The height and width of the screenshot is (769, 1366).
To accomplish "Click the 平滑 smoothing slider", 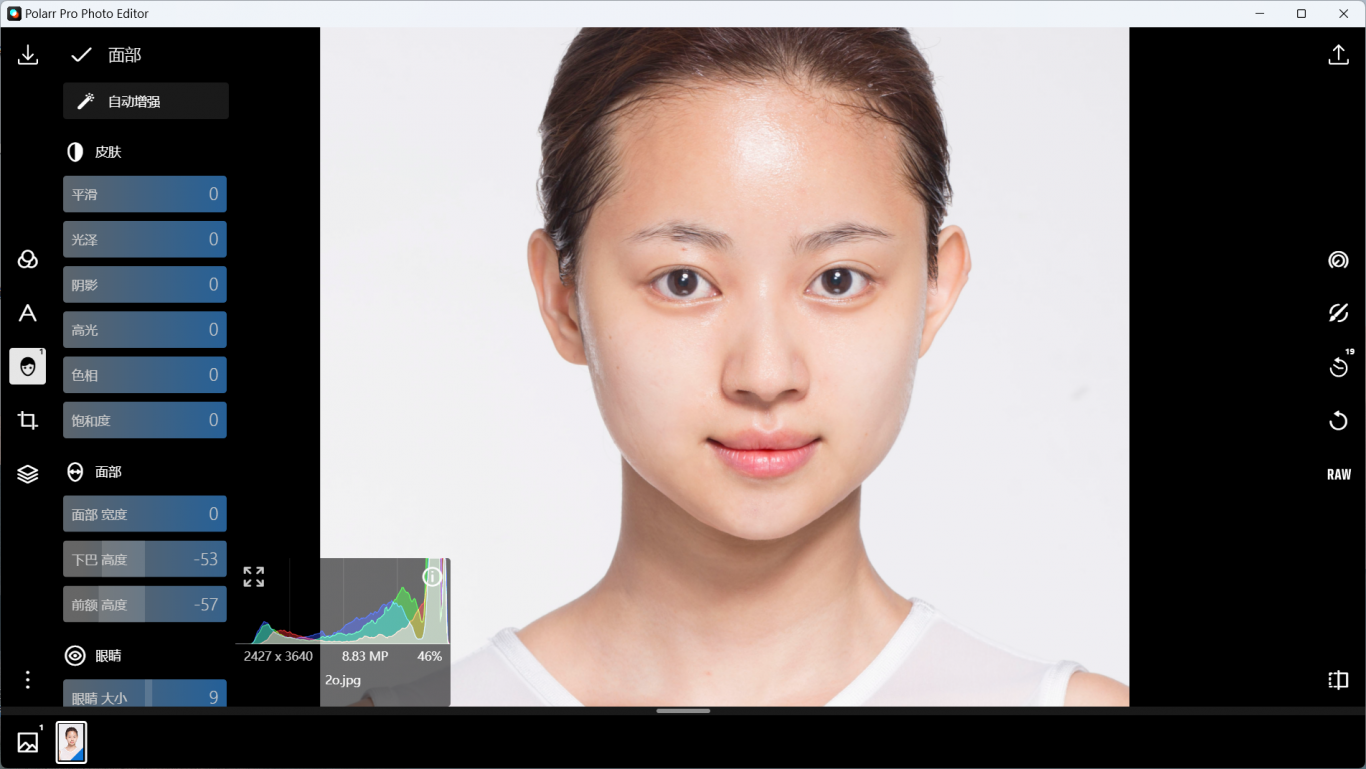I will 145,194.
